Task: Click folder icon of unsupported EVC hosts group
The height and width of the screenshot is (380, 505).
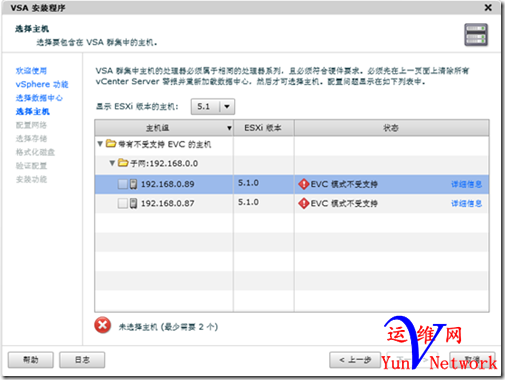Action: tap(111, 144)
